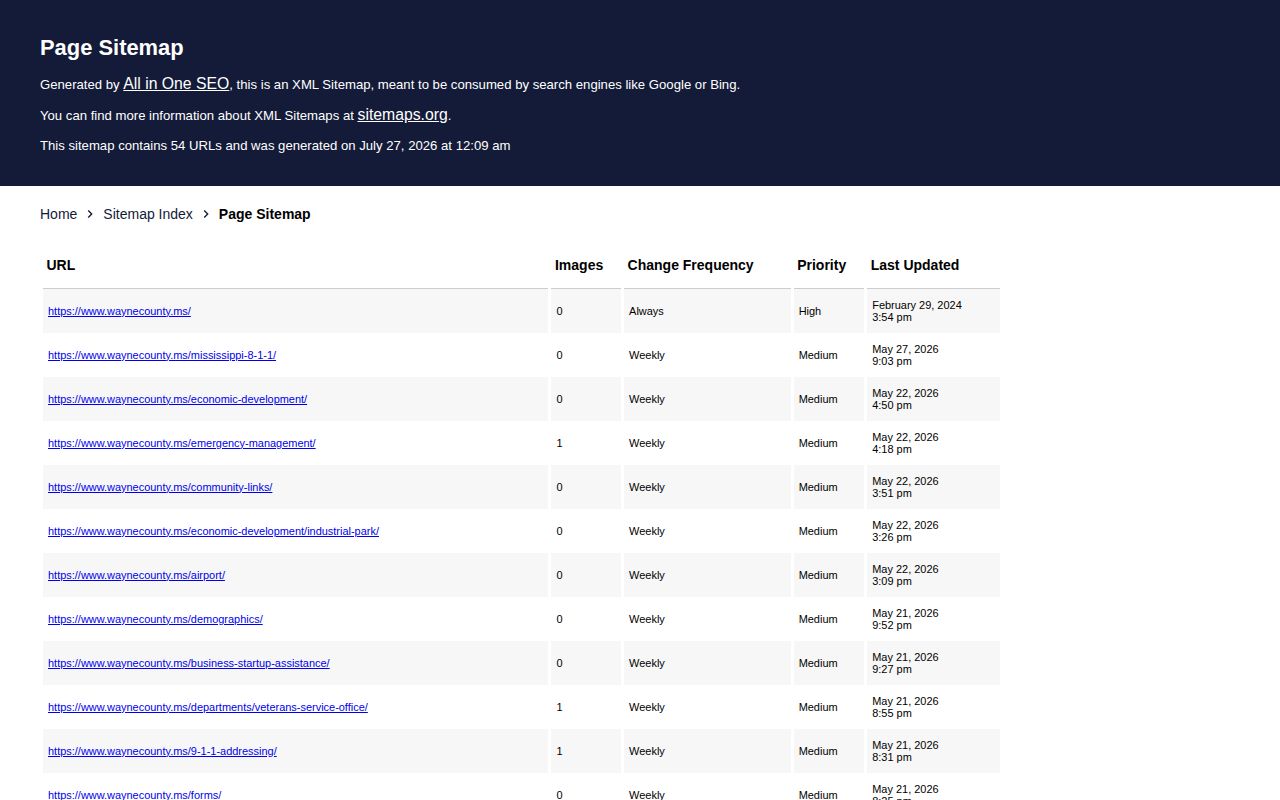Open the demographics page link
This screenshot has width=1280, height=800.
click(x=155, y=619)
